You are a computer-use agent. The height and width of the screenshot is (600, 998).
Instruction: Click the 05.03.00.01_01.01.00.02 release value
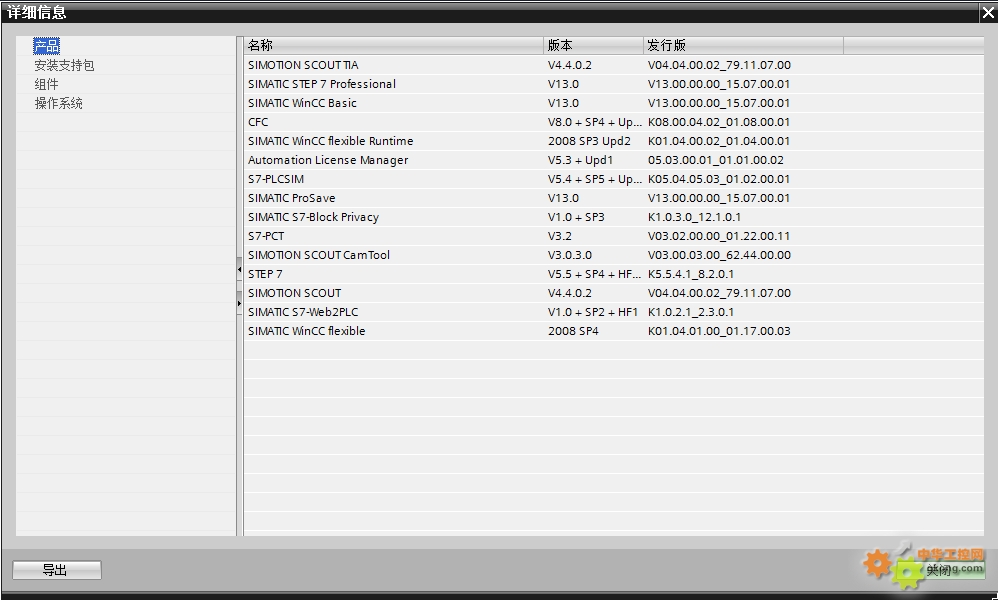point(715,160)
